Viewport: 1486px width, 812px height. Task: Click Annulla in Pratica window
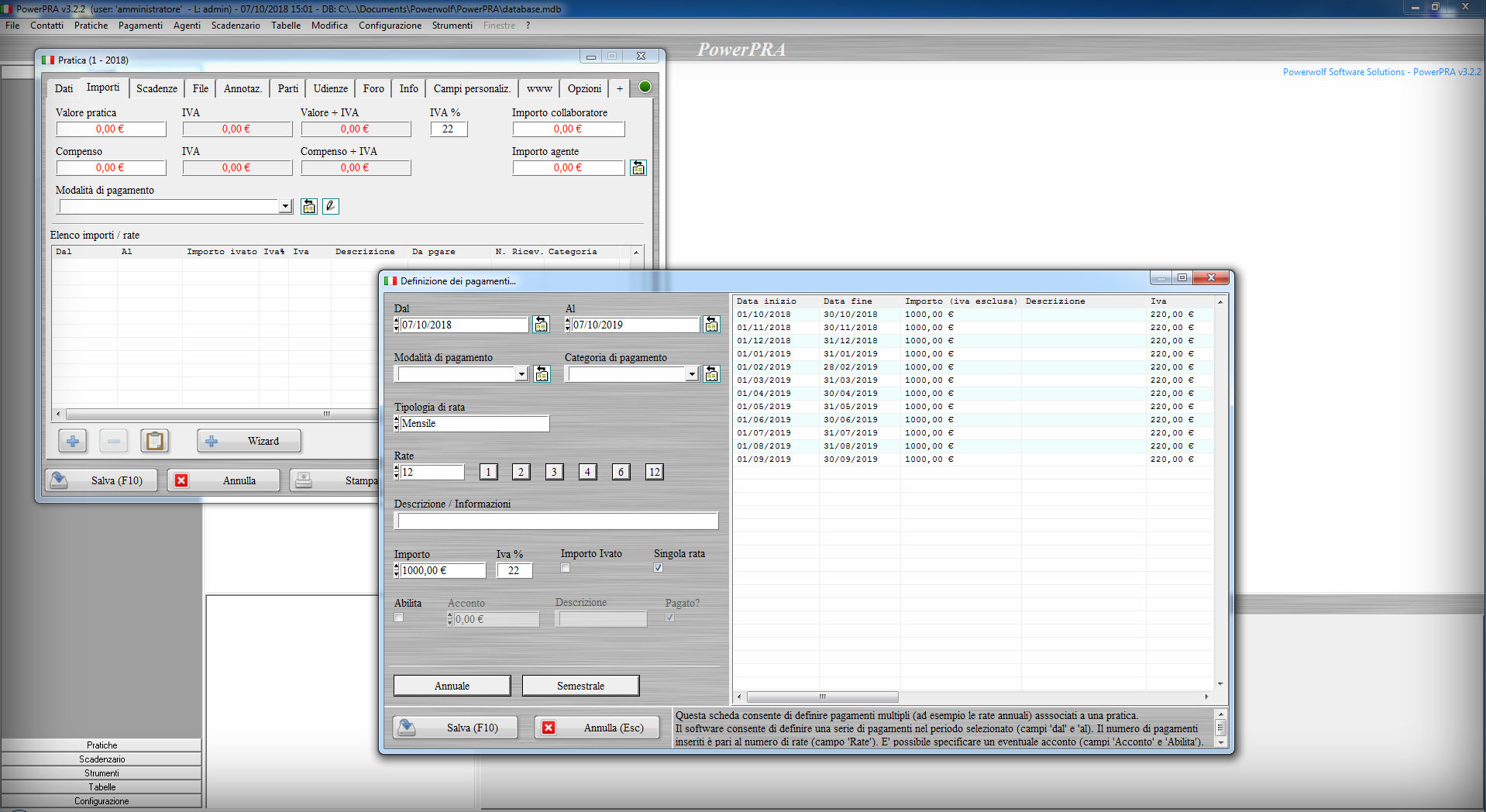[x=223, y=480]
